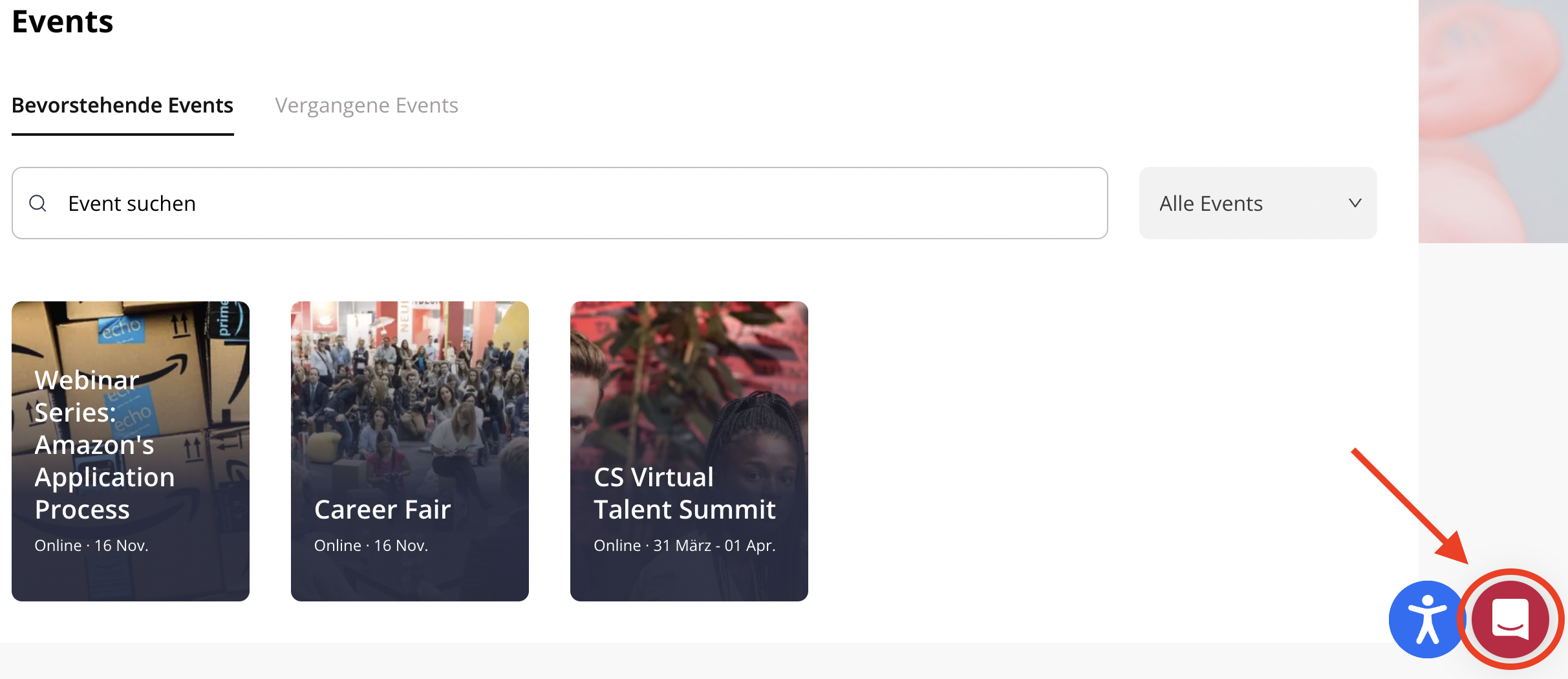Switch to Vergangene Events tab
The image size is (1568, 679).
pos(367,105)
